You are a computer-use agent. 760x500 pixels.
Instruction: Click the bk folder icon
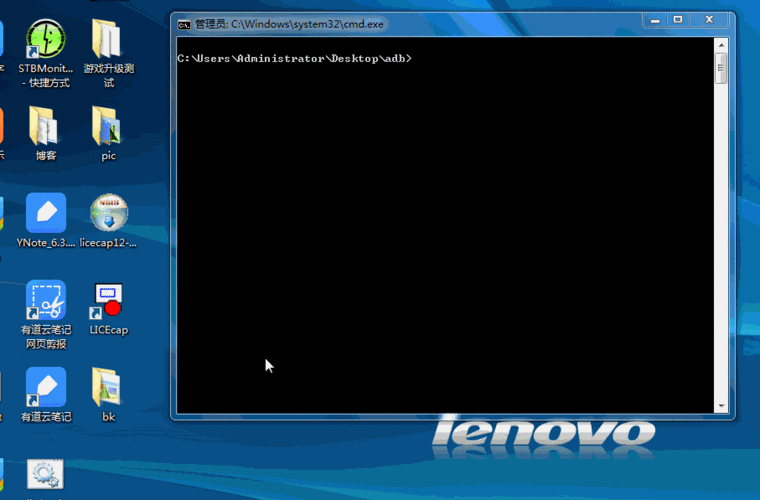click(x=108, y=388)
